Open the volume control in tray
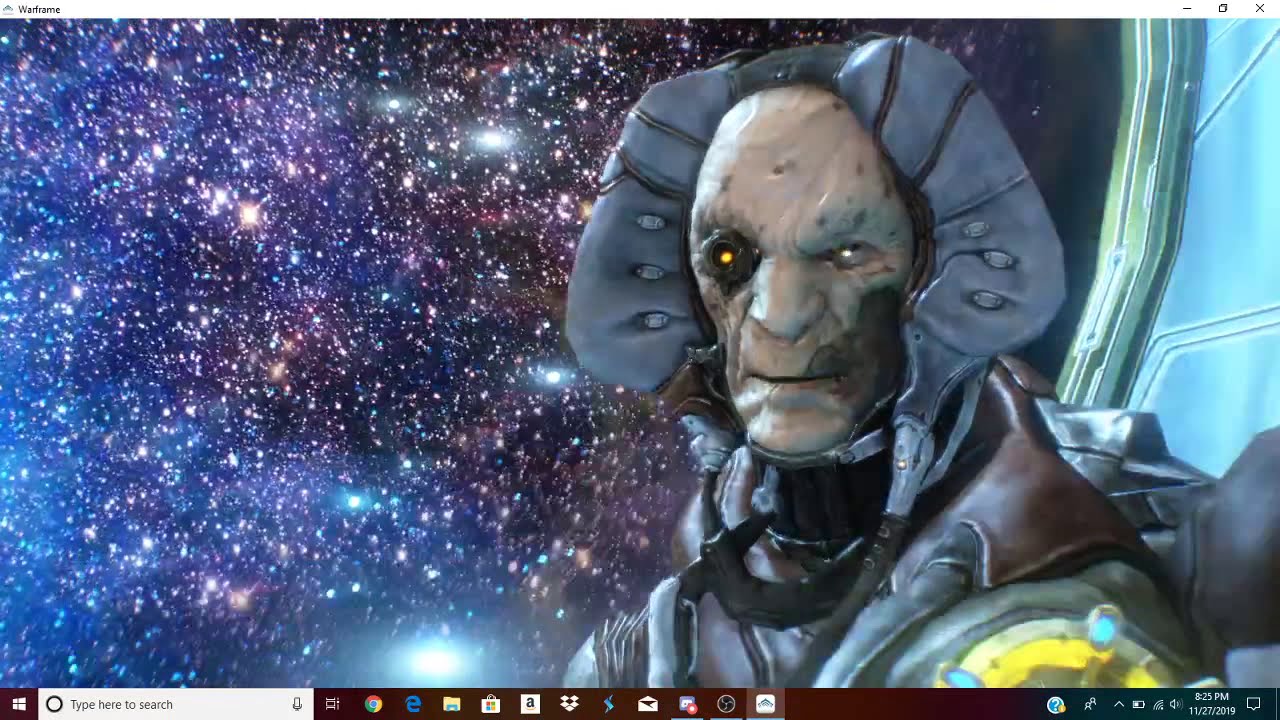The width and height of the screenshot is (1280, 720). (x=1176, y=705)
